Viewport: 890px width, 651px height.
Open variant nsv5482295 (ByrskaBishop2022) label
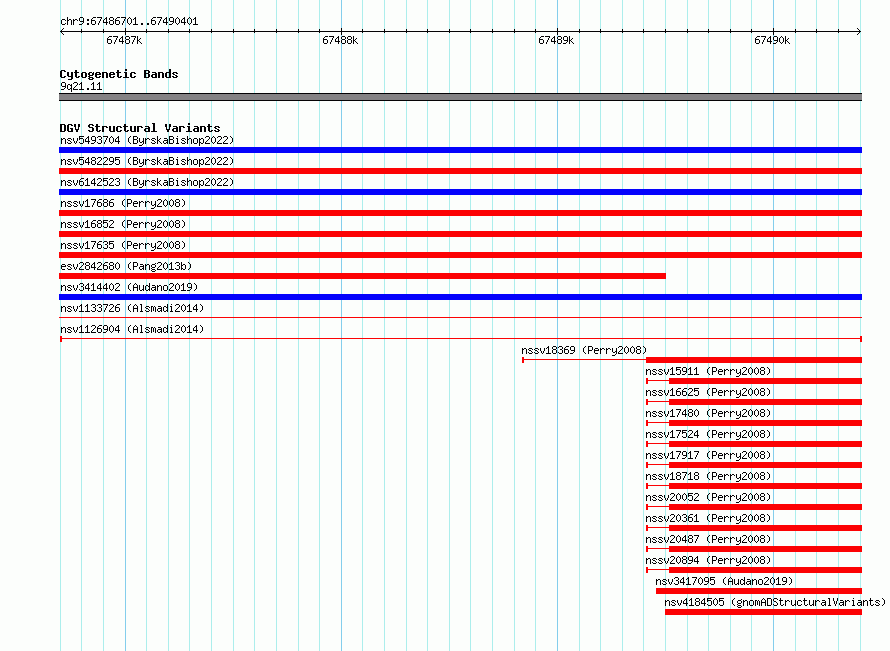click(x=147, y=161)
